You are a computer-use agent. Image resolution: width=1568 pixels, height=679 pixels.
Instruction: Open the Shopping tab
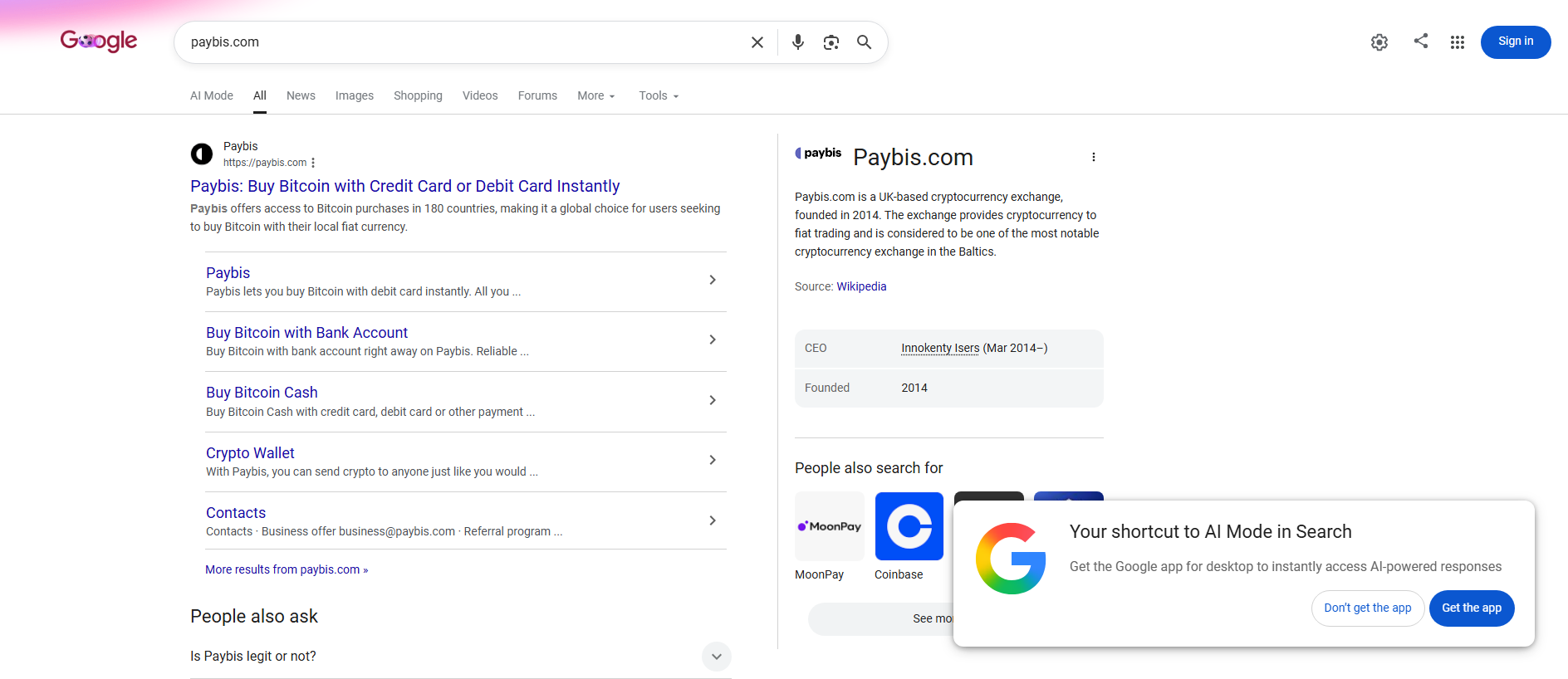tap(418, 95)
